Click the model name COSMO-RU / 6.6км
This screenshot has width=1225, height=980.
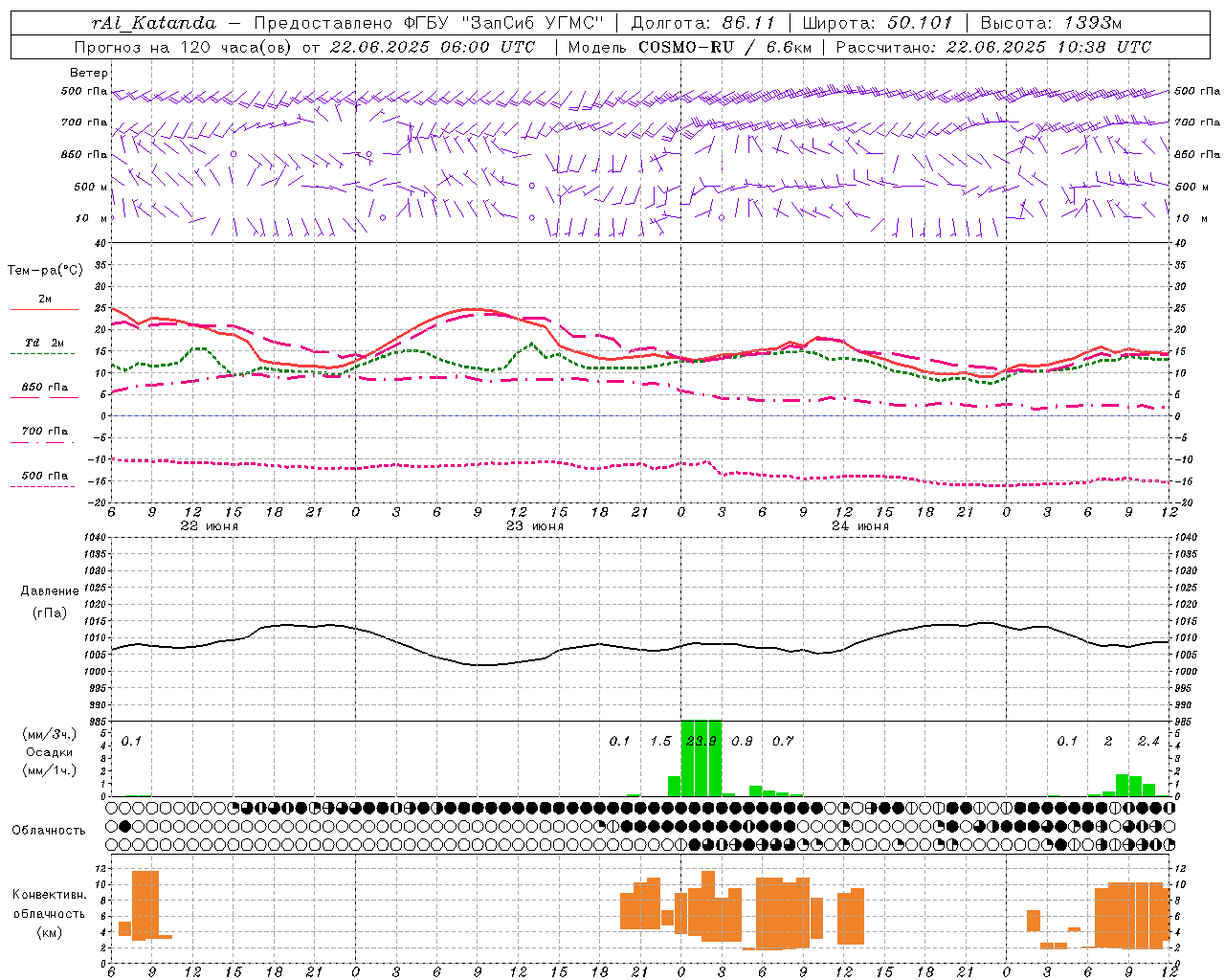725,47
